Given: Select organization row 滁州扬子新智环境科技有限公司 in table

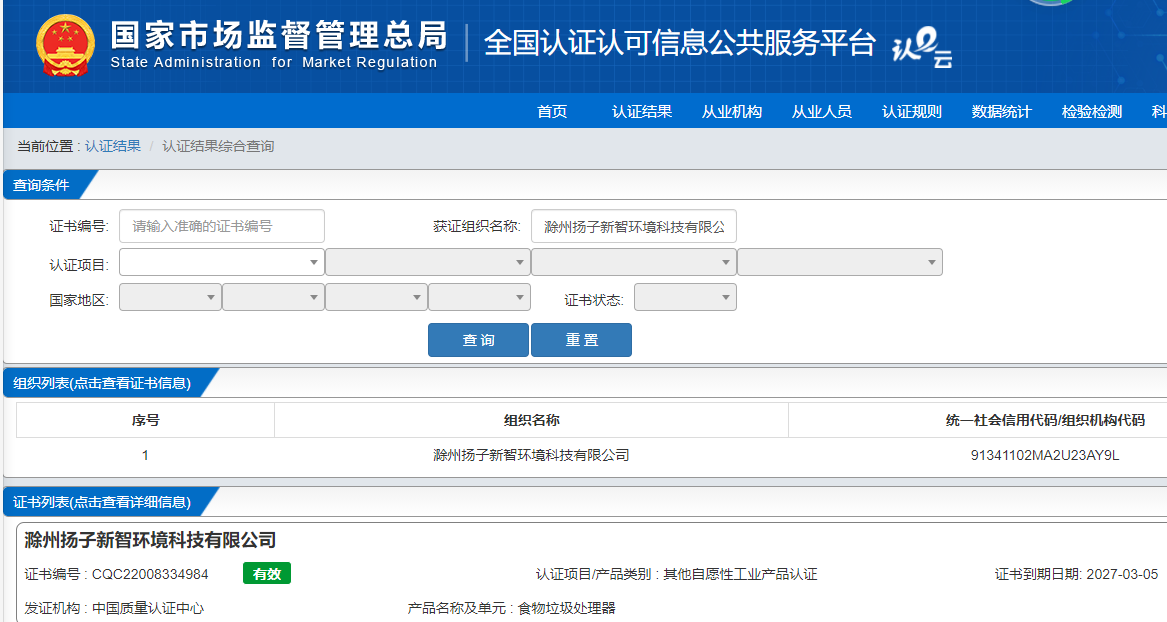Looking at the screenshot, I should [531, 455].
